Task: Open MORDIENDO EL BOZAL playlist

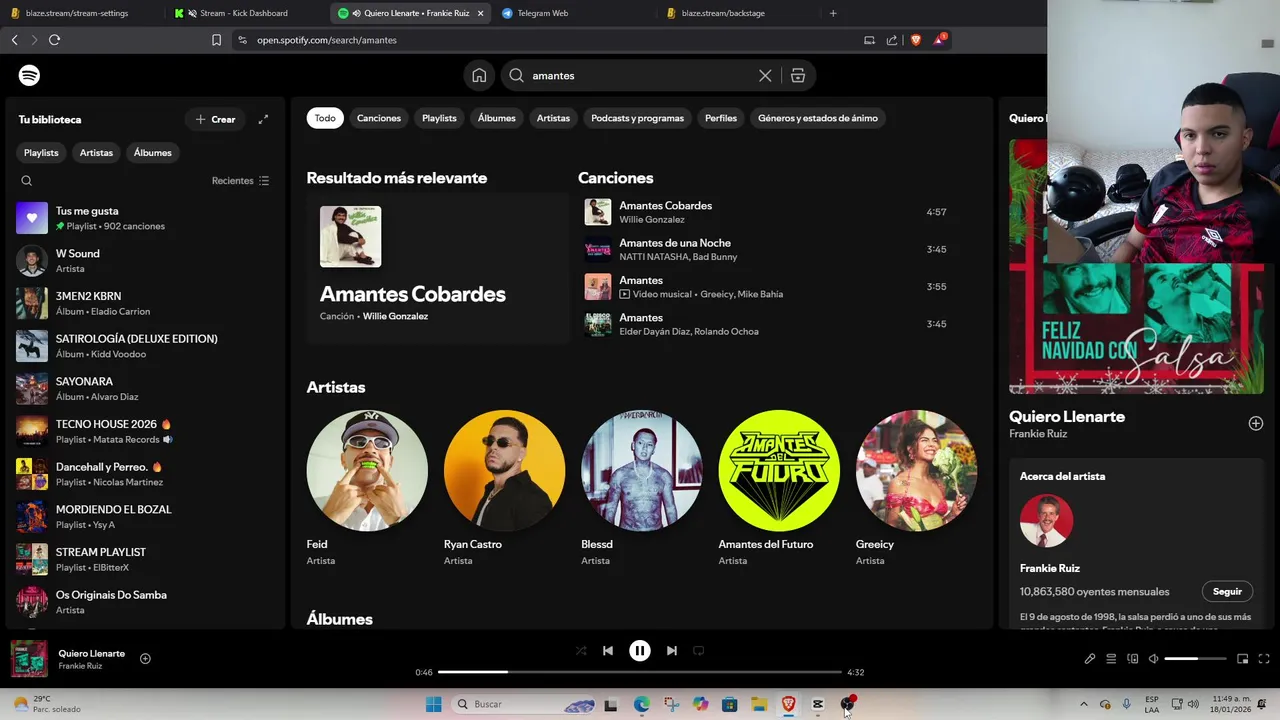Action: click(145, 517)
